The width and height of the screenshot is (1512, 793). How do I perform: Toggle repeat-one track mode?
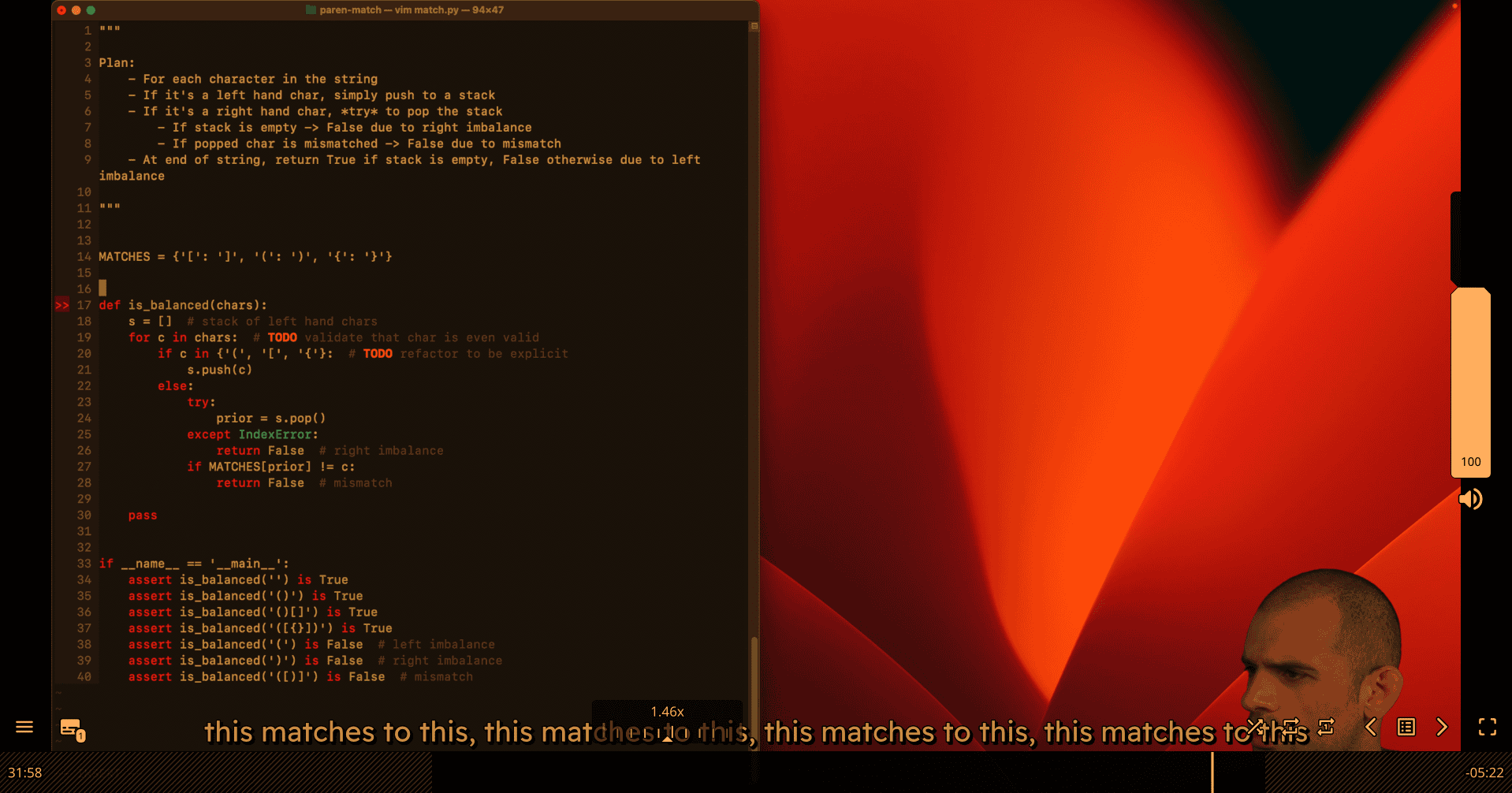pos(1326,727)
